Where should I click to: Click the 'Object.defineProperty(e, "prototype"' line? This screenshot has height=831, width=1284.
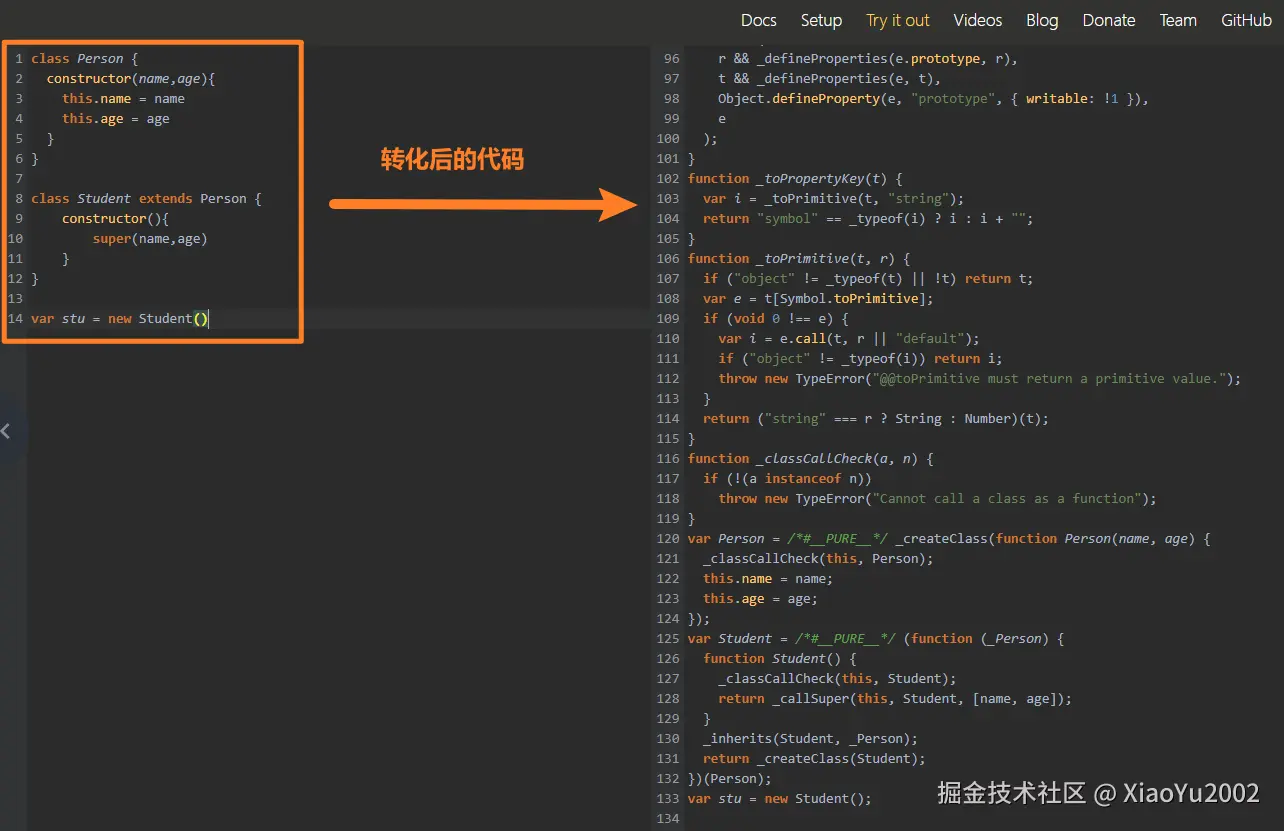(933, 98)
